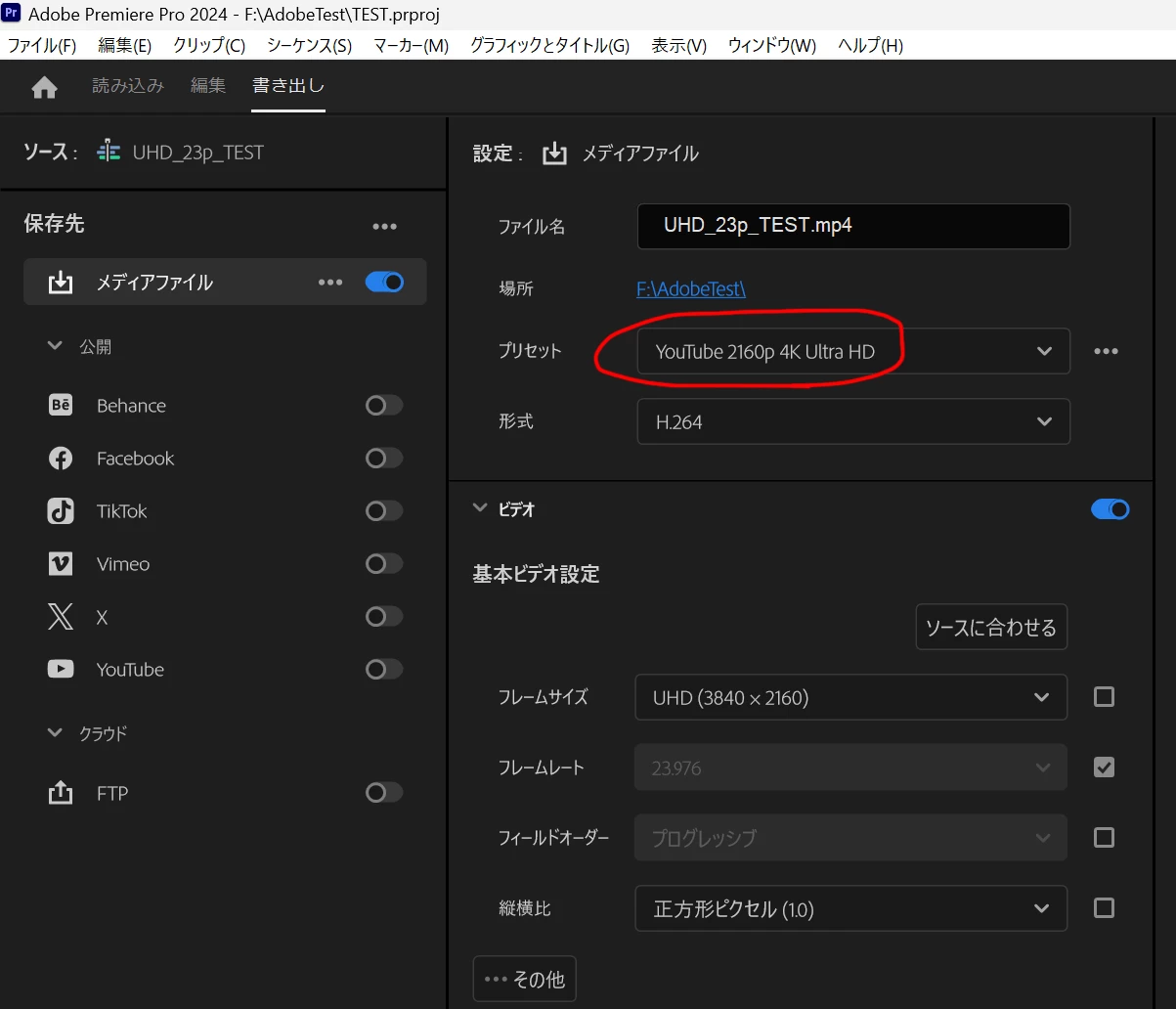Open the 形式 H.264 dropdown
Viewport: 1176px width, 1009px height.
click(853, 421)
